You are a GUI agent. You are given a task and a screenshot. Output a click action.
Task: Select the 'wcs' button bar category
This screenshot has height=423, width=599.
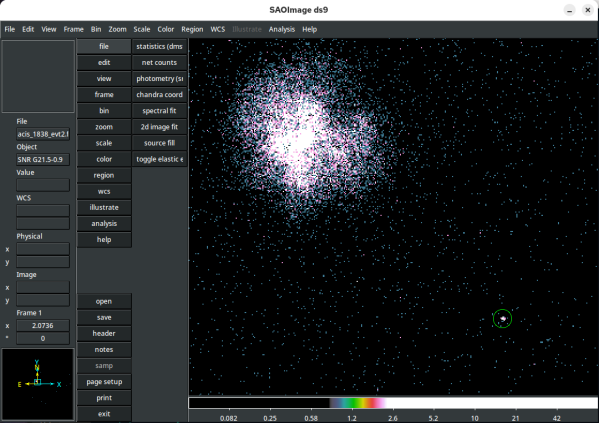104,191
